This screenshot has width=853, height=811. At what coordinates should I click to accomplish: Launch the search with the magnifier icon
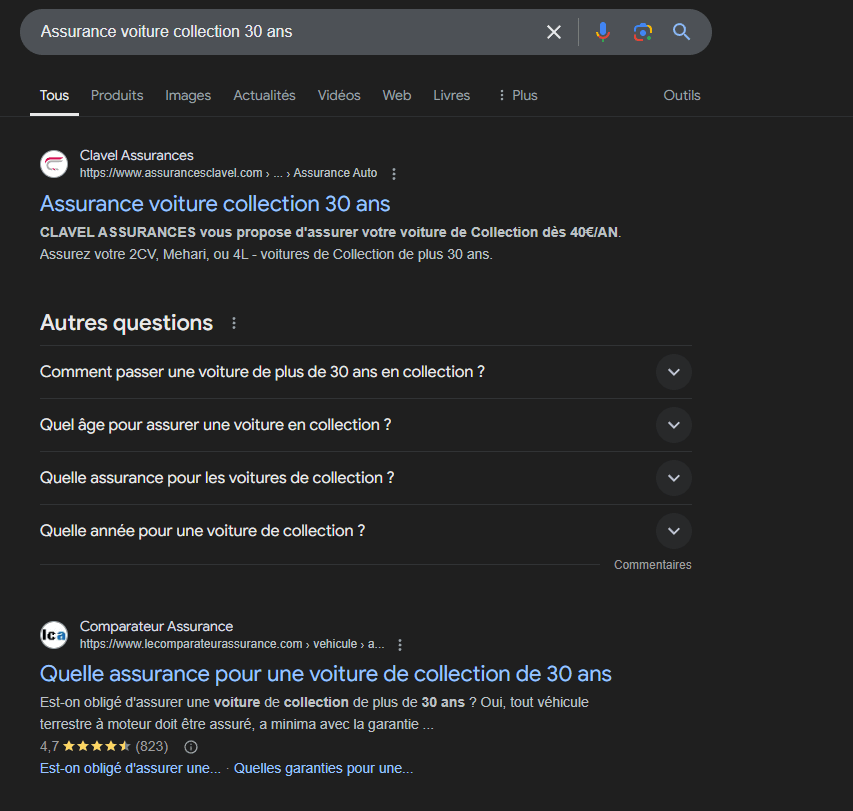681,32
